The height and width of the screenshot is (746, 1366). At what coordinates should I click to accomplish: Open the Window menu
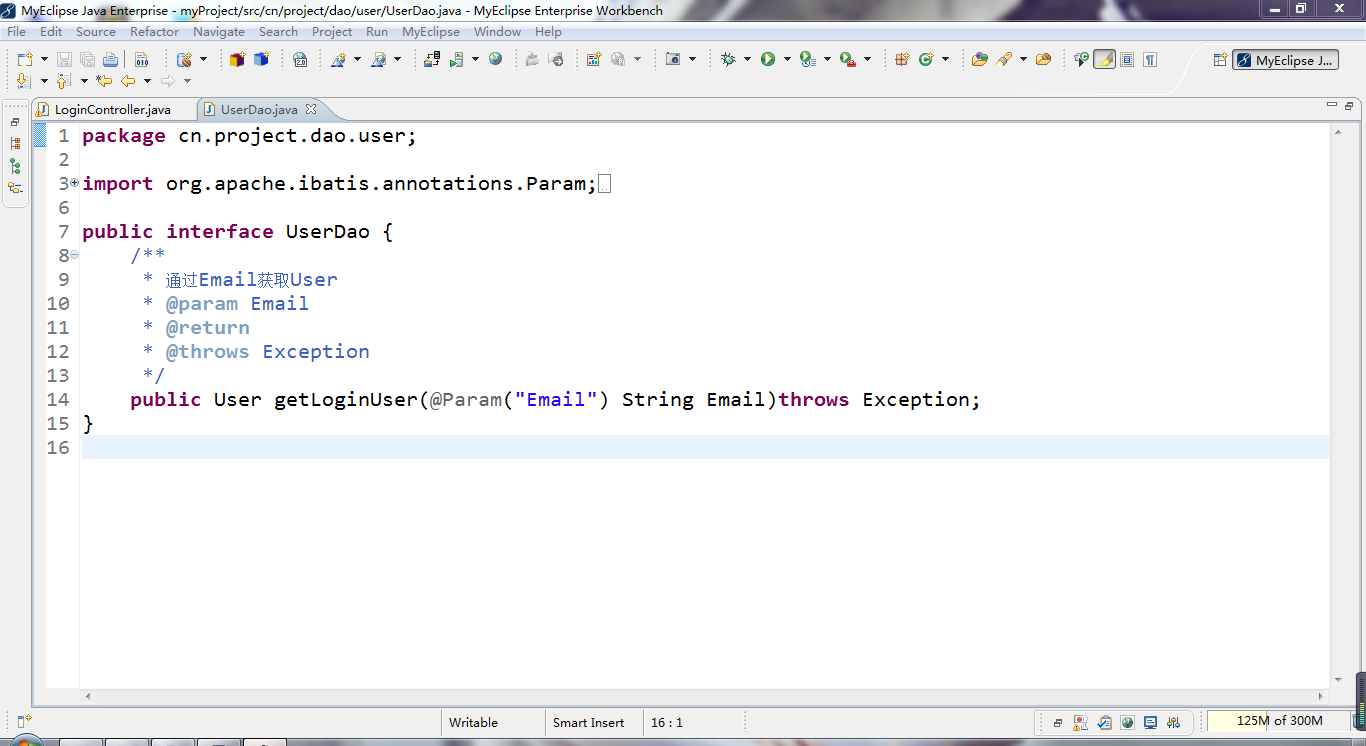[x=497, y=32]
